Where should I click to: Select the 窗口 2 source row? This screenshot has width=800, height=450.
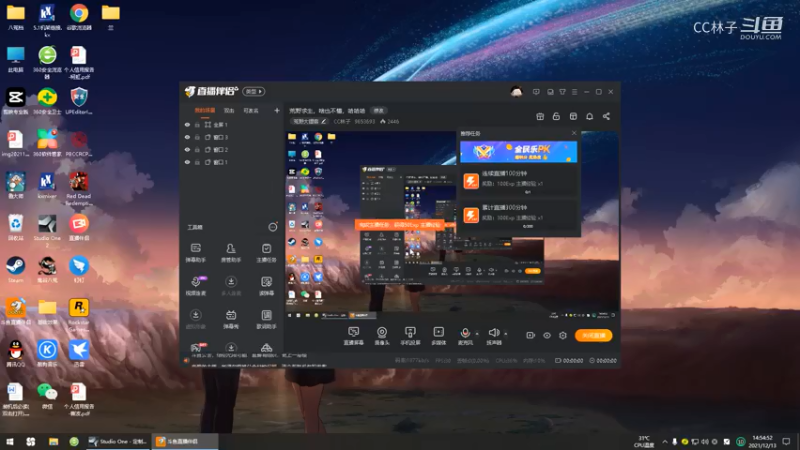point(232,149)
